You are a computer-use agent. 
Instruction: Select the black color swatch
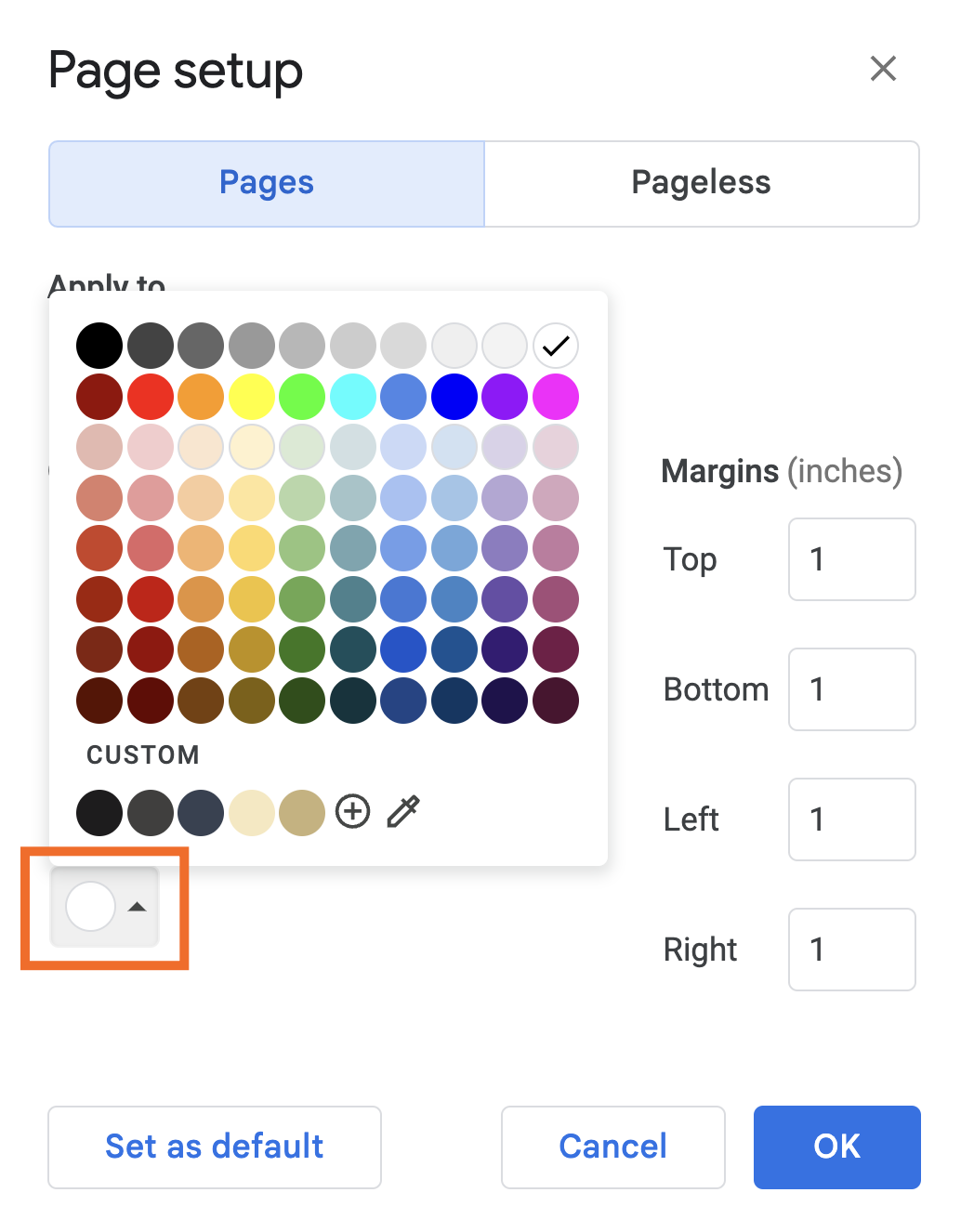coord(99,345)
